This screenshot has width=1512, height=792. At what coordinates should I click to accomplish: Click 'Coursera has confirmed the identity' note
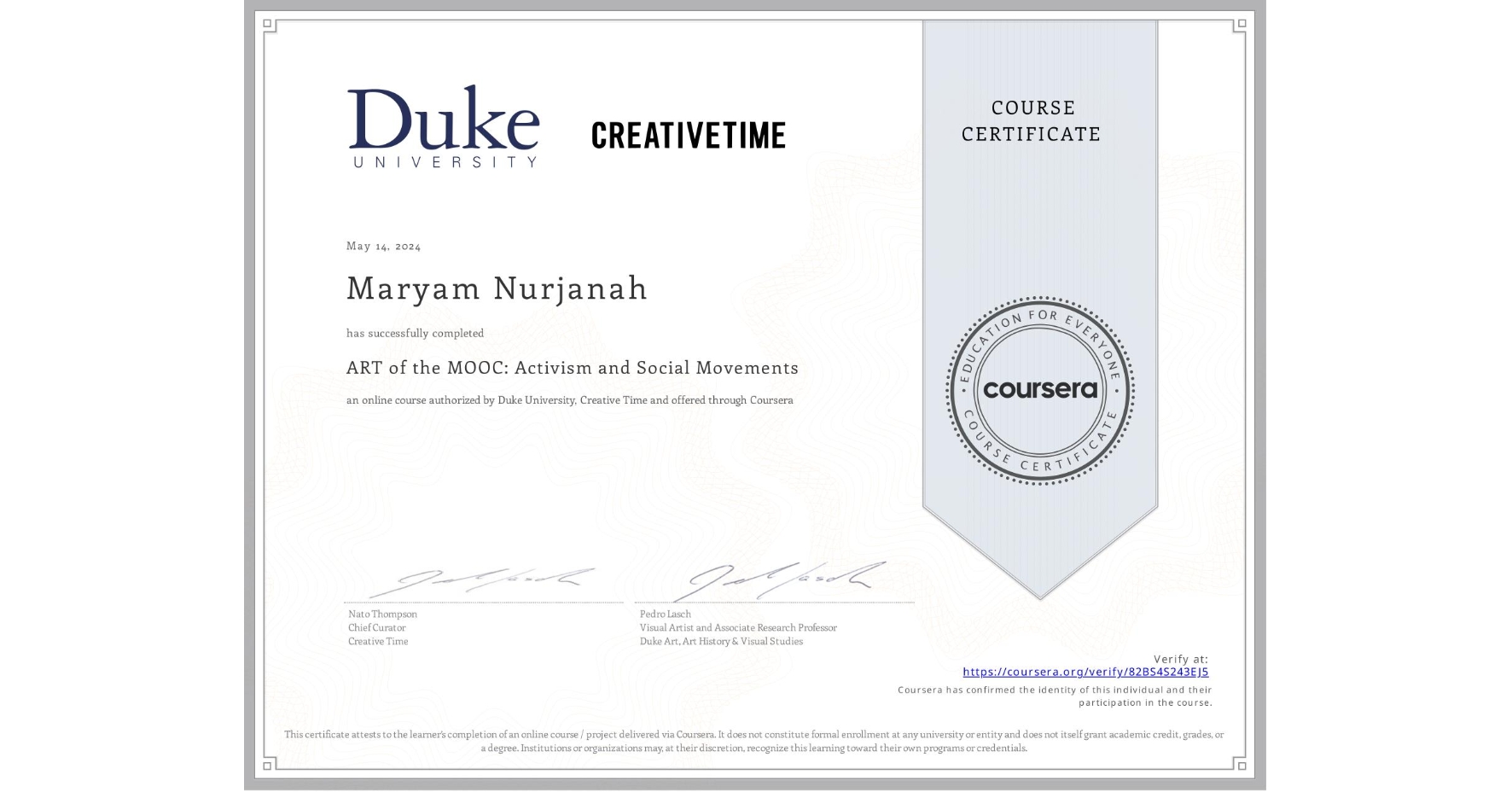coord(1055,696)
